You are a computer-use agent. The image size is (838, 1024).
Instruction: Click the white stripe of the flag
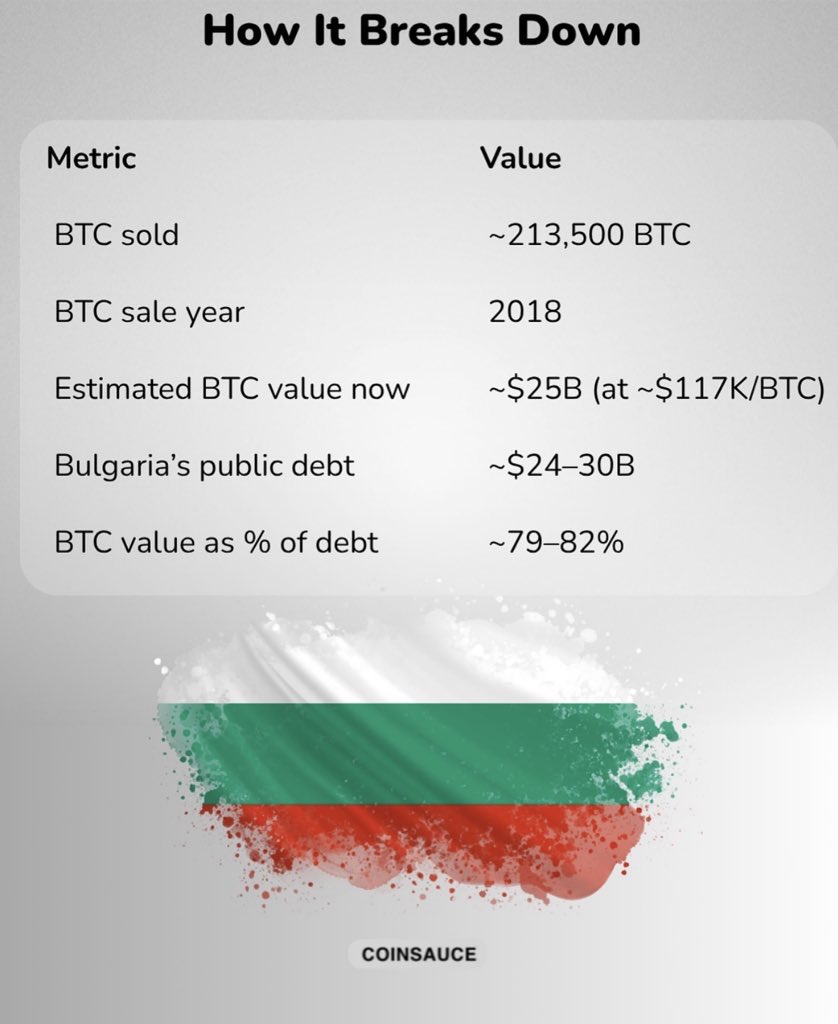[x=400, y=665]
